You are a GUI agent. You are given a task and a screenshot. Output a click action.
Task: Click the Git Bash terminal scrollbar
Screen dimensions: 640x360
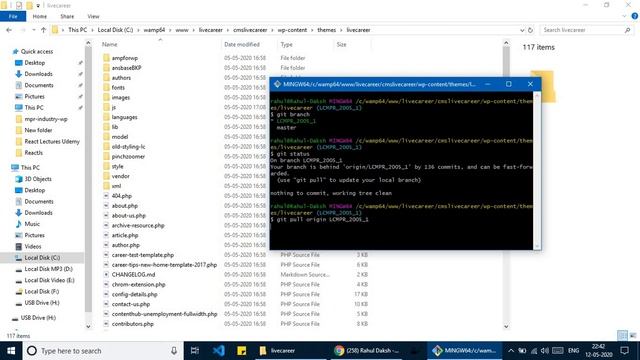pyautogui.click(x=537, y=171)
